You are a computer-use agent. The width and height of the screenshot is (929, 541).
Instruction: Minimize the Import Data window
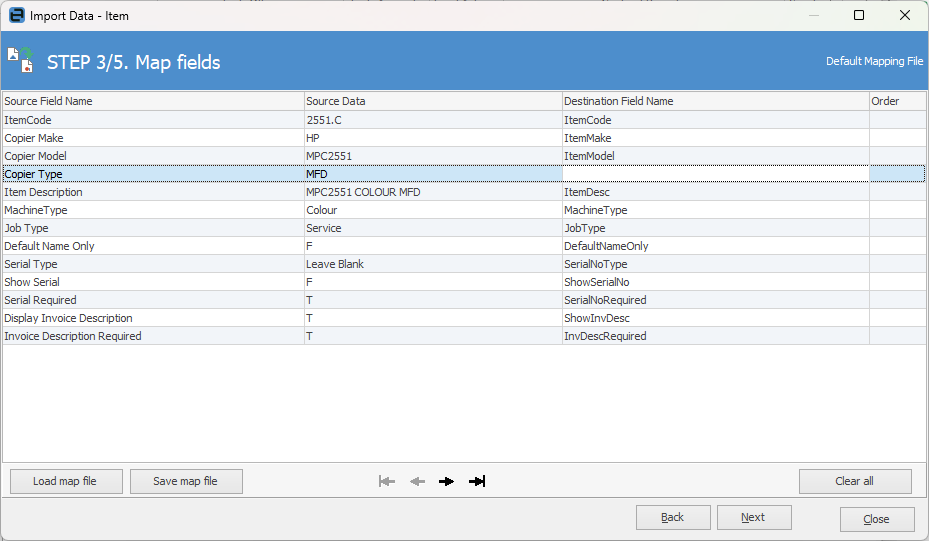click(x=813, y=15)
